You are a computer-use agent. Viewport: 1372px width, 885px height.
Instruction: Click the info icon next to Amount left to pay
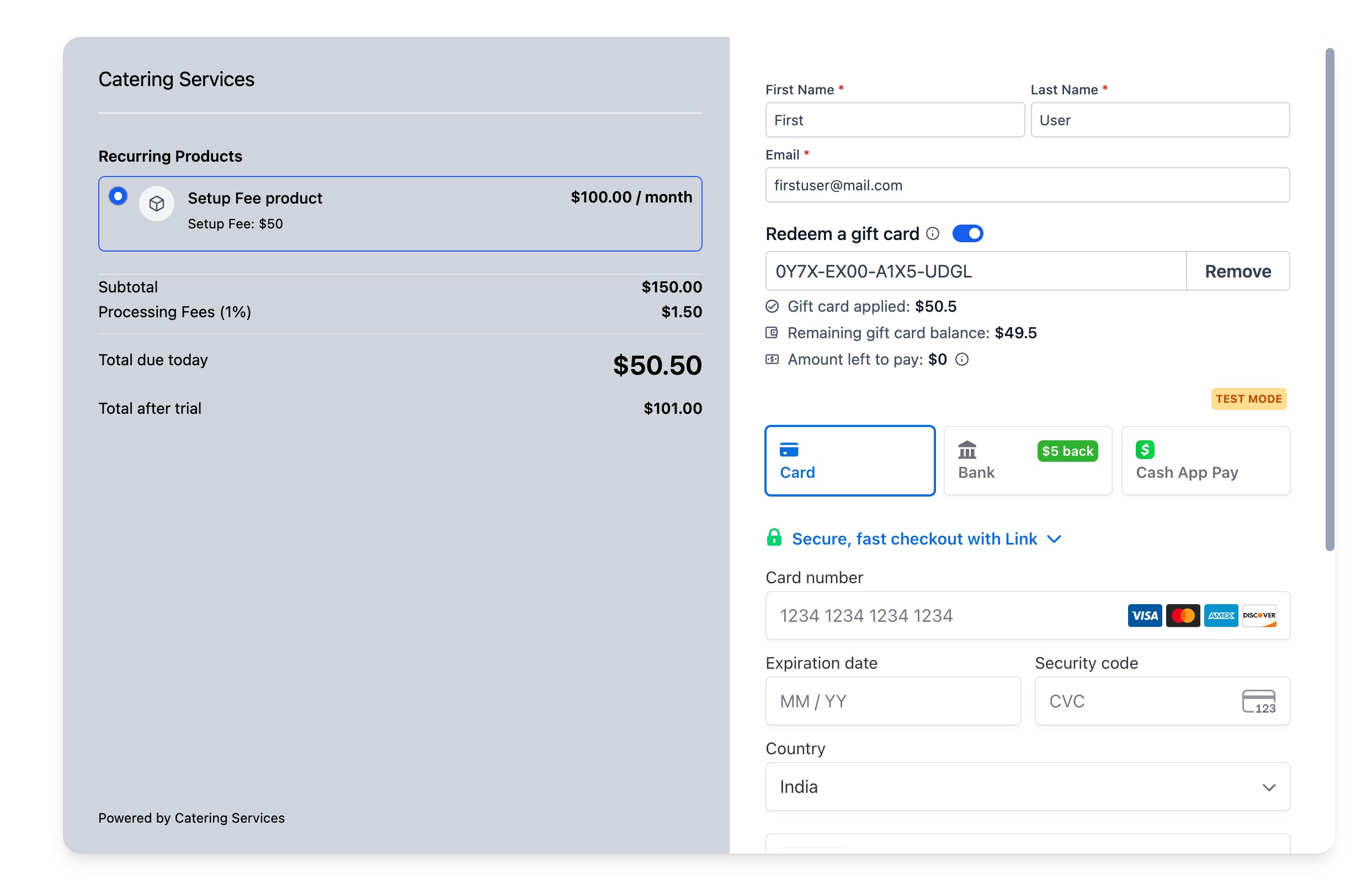coord(961,359)
